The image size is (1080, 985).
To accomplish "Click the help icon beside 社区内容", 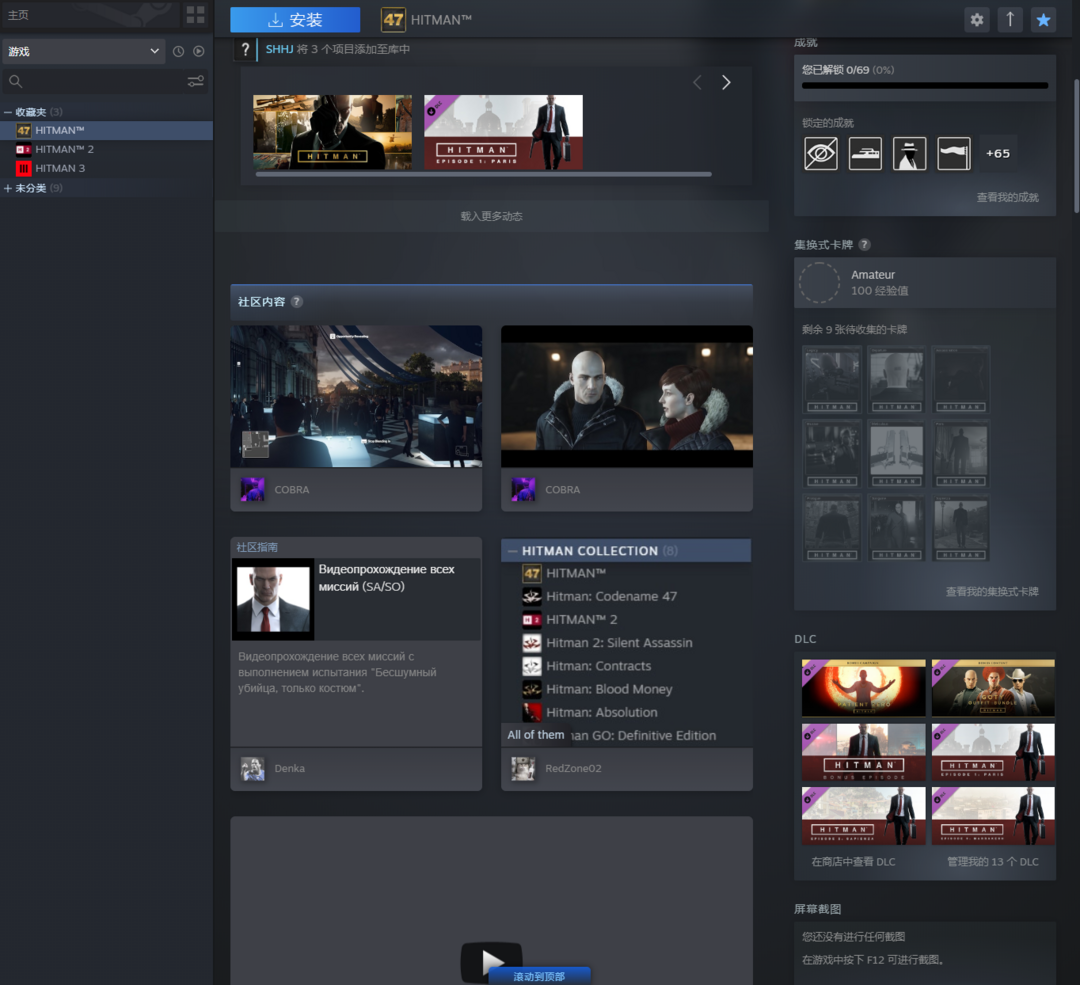I will (x=297, y=302).
